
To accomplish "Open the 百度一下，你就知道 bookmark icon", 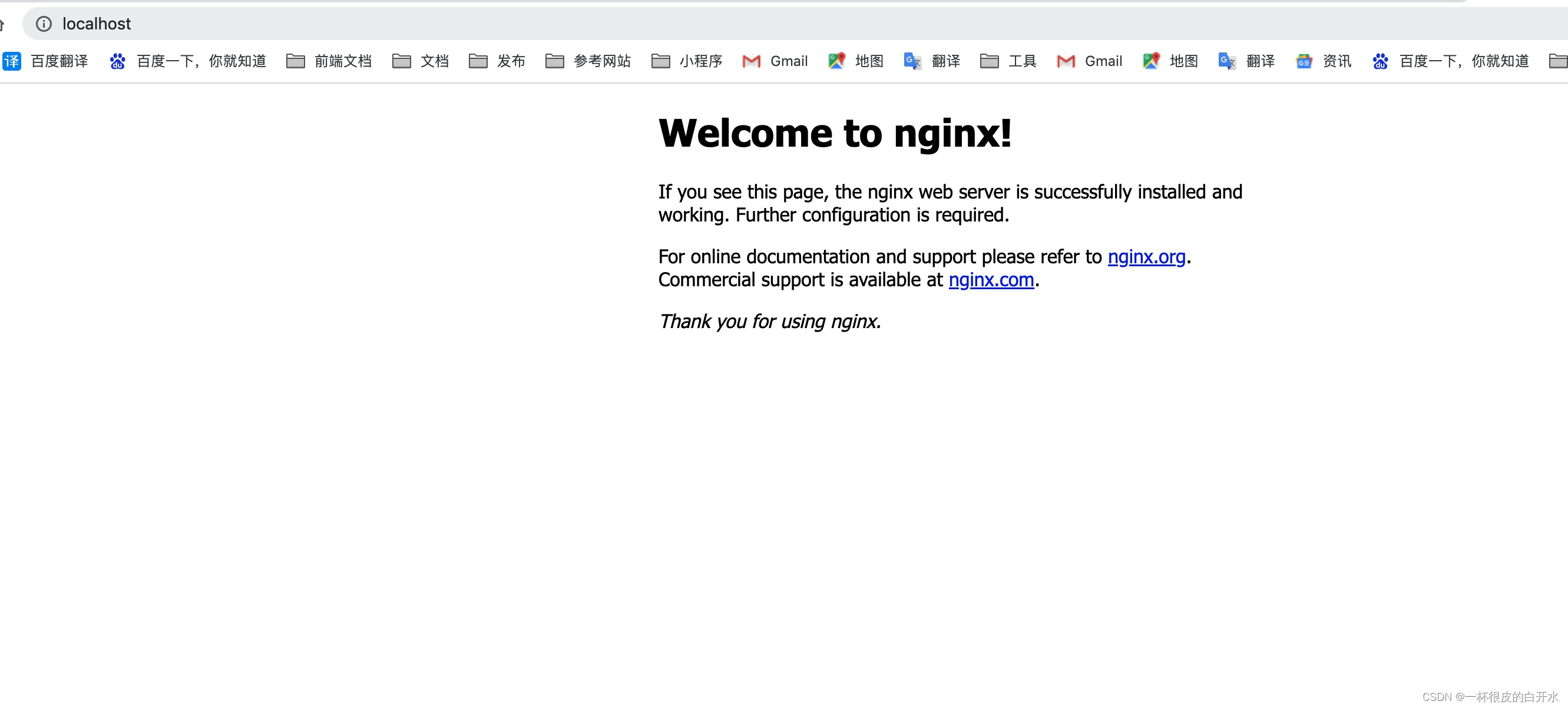I will click(117, 61).
